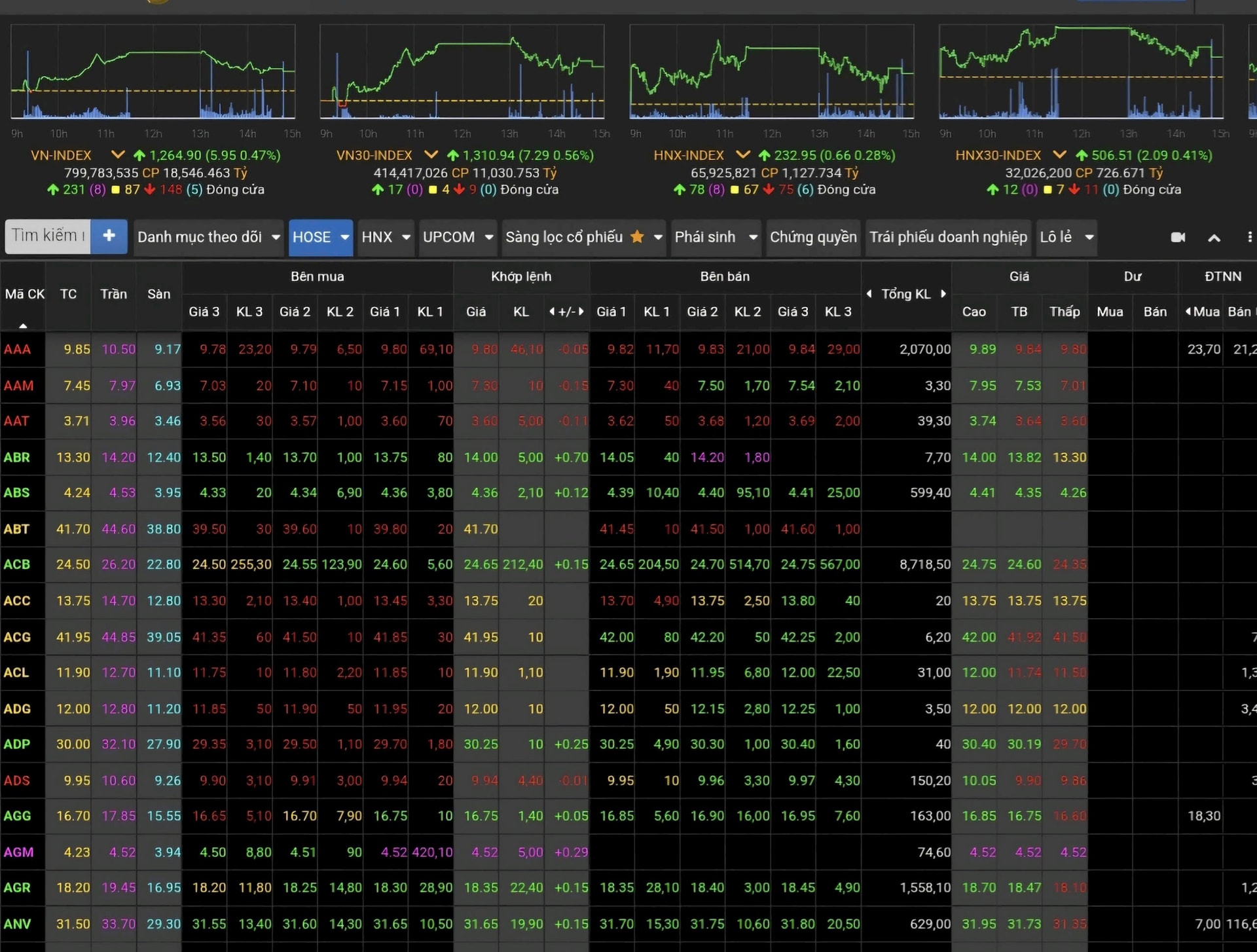Image resolution: width=1257 pixels, height=952 pixels.
Task: Click AGM buy volume 420,10
Action: click(x=432, y=852)
